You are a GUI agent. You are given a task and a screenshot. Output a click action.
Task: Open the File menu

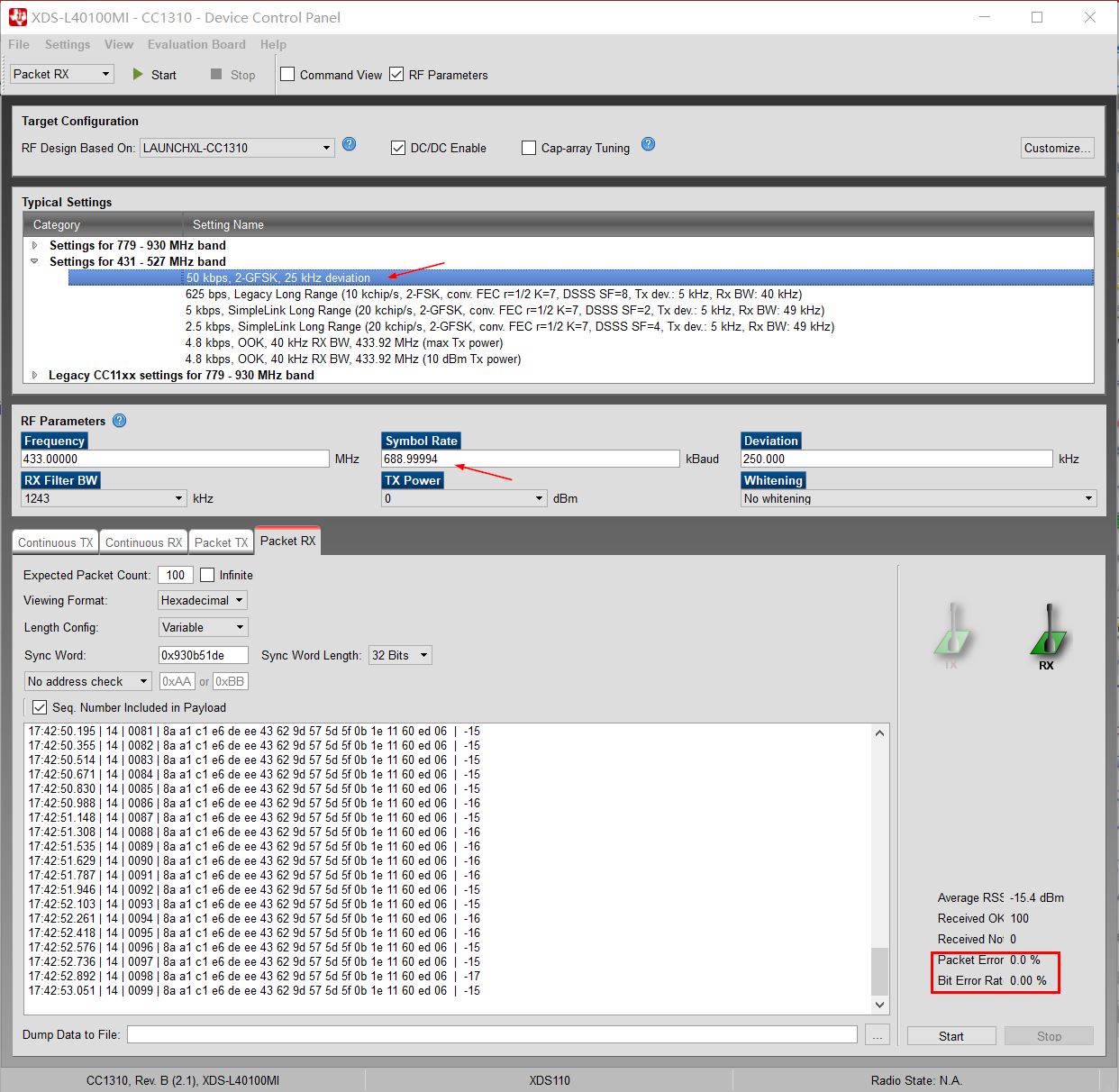[x=19, y=44]
